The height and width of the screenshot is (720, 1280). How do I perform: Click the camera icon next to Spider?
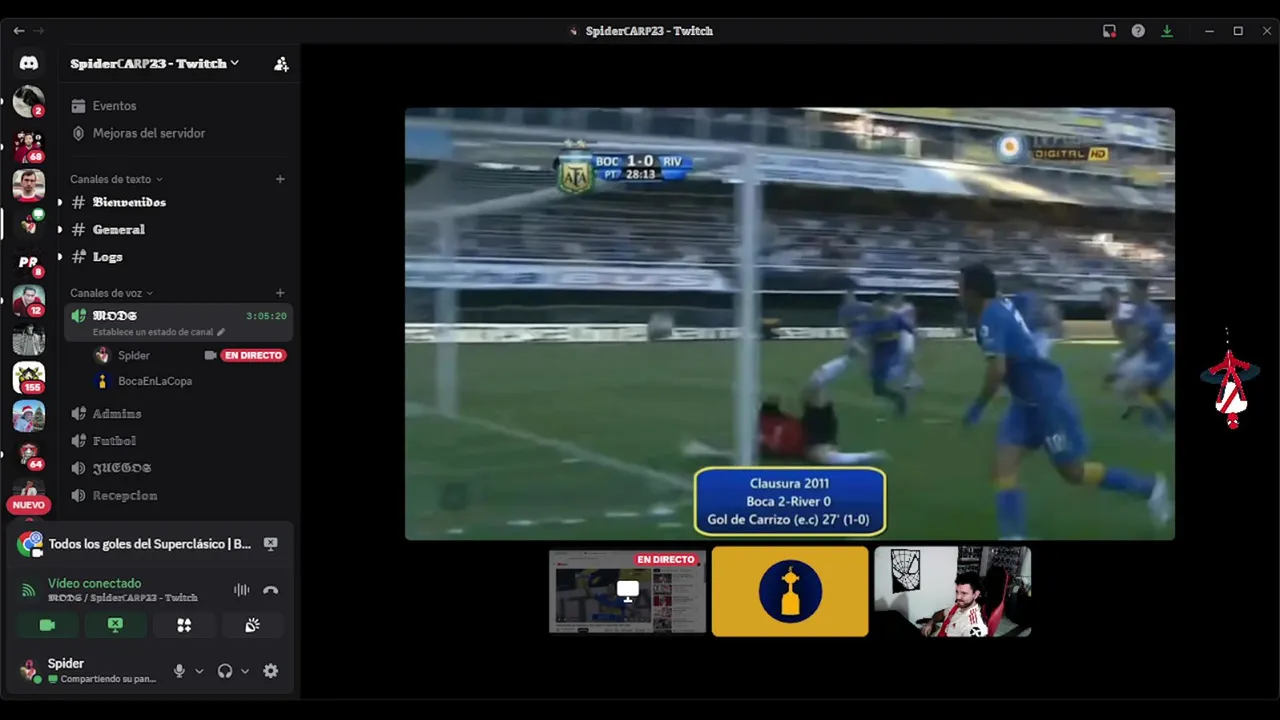[x=210, y=355]
